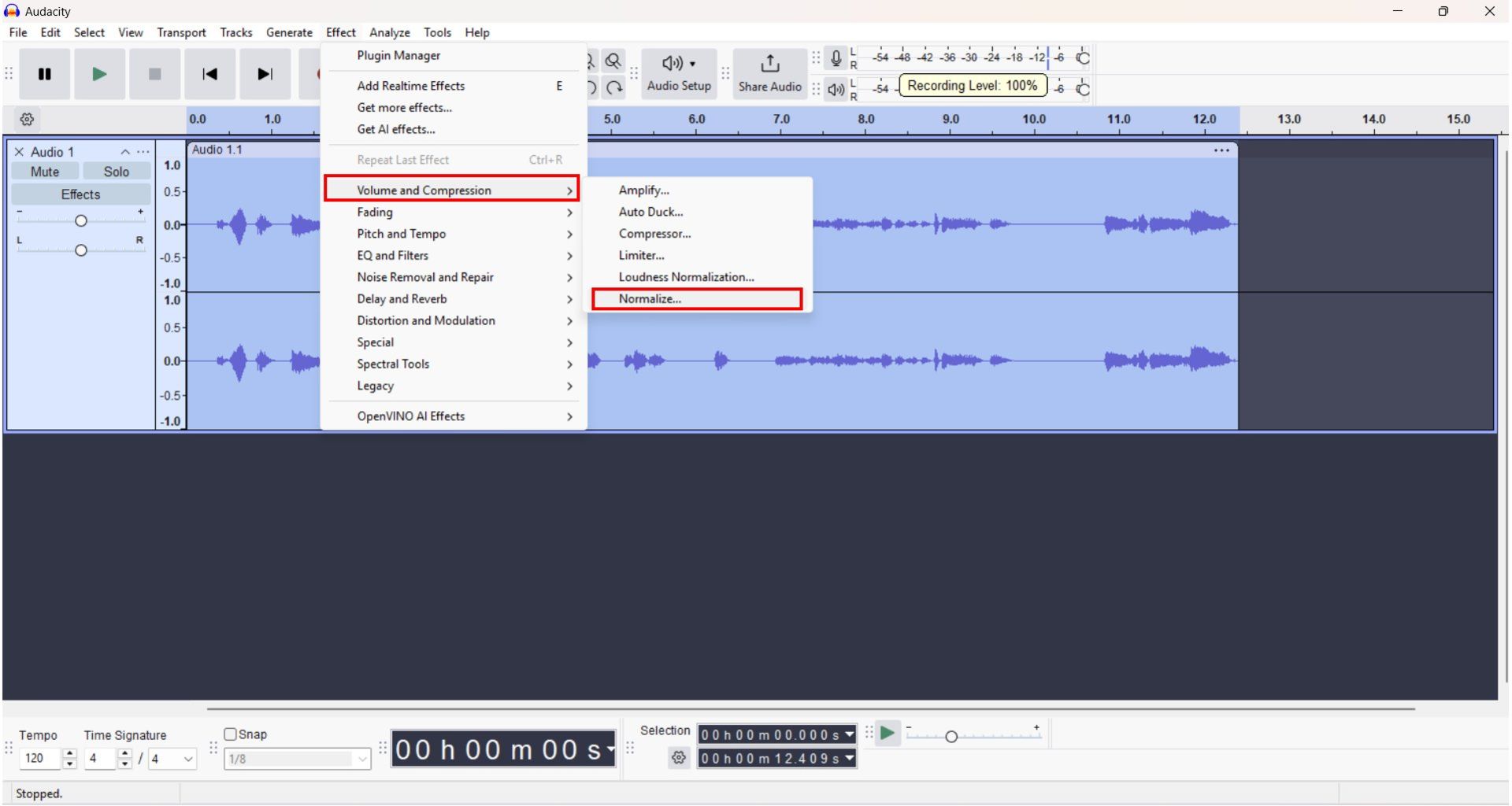Image resolution: width=1512 pixels, height=806 pixels.
Task: Click Skip to End icon
Action: 265,74
